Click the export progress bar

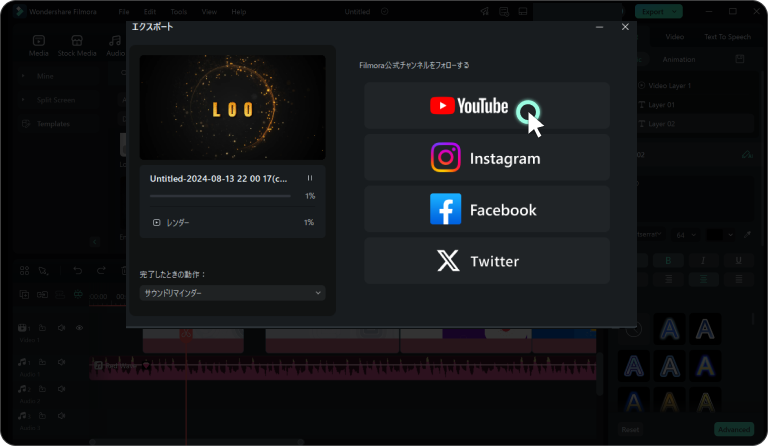coord(220,196)
